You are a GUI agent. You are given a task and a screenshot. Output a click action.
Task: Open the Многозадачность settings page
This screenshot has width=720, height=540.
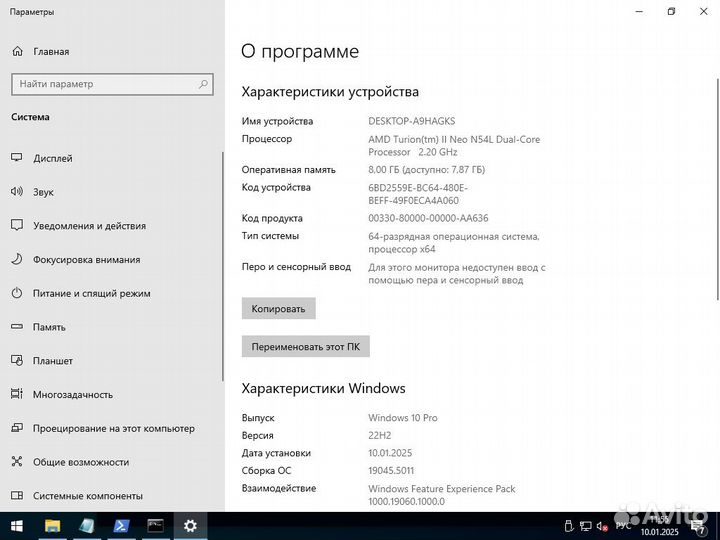click(62, 394)
